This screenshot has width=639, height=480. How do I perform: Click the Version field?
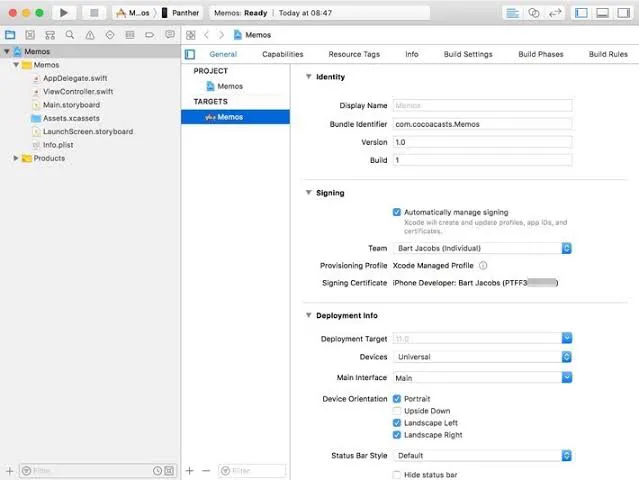[x=483, y=142]
